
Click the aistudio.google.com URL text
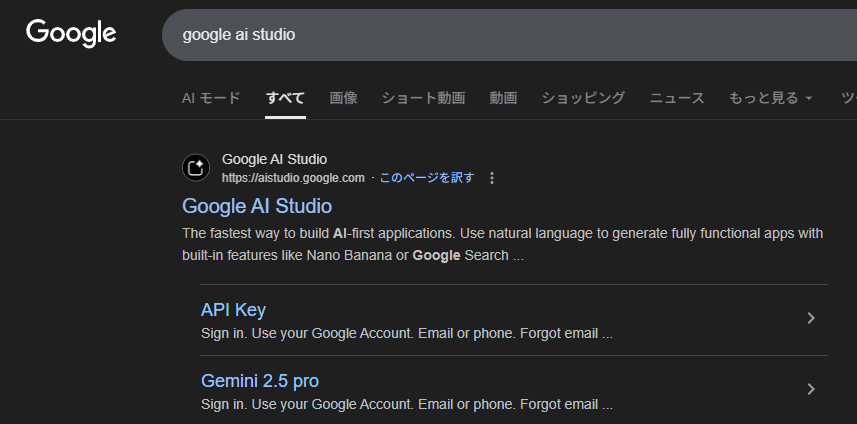[x=293, y=178]
